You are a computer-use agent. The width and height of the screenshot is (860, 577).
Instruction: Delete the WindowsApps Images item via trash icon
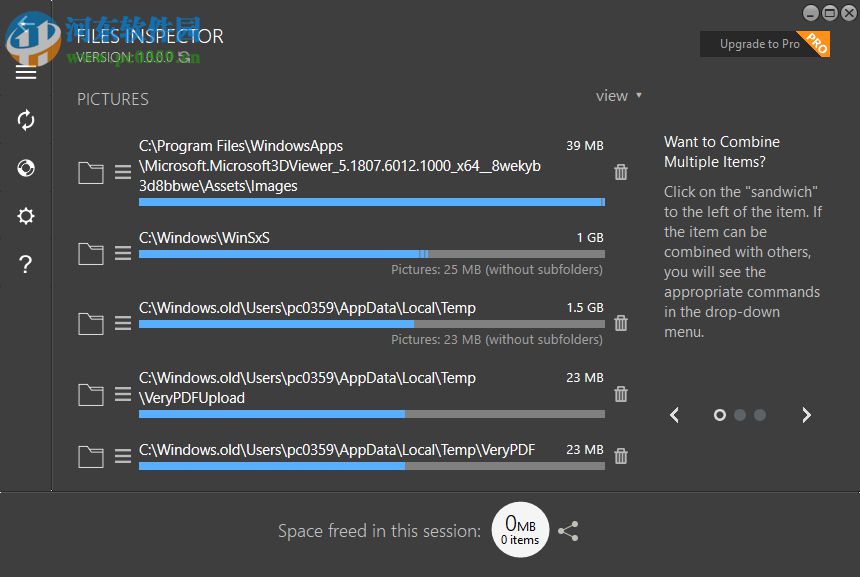(621, 172)
